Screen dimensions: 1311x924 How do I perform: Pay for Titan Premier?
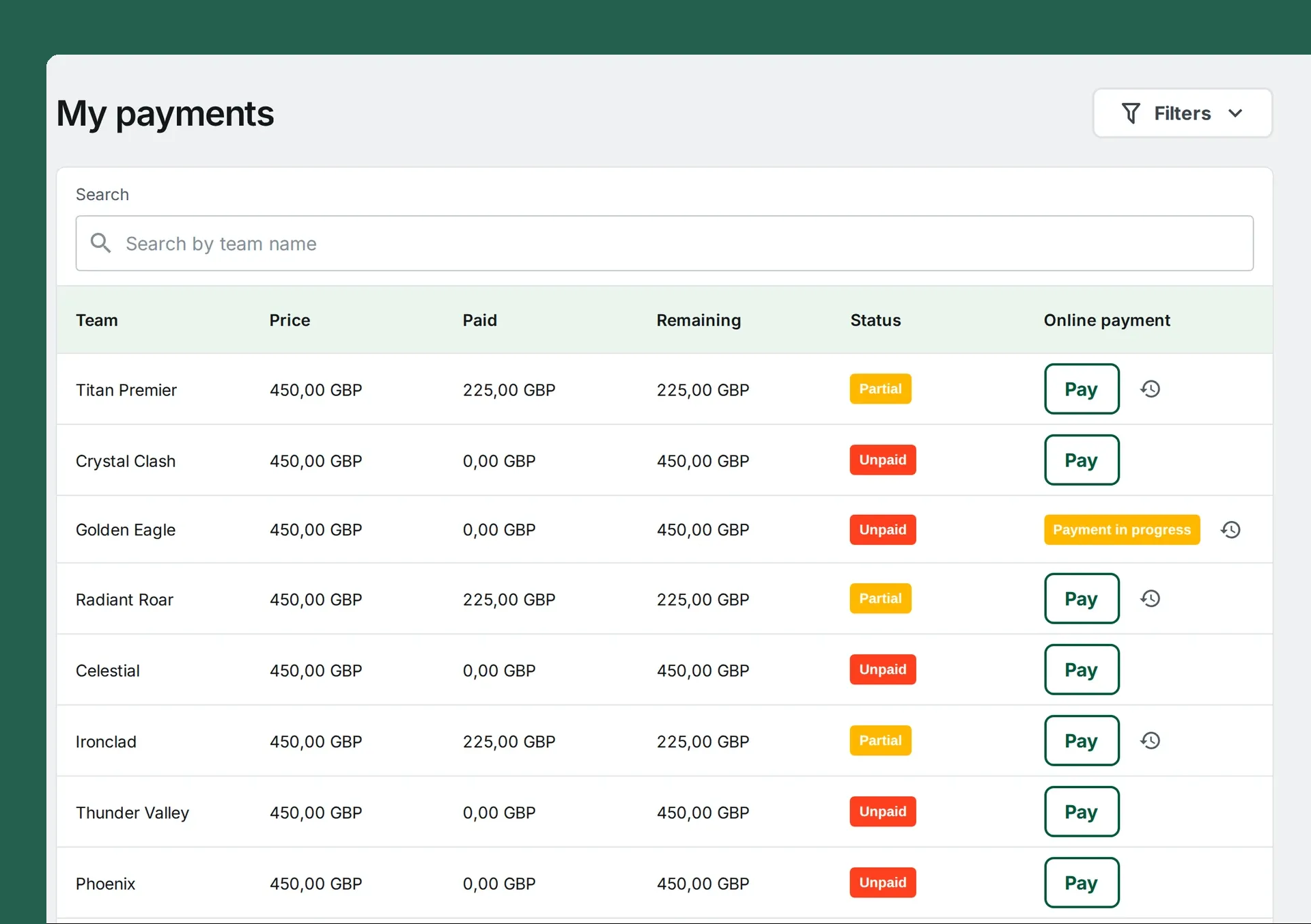(x=1082, y=389)
